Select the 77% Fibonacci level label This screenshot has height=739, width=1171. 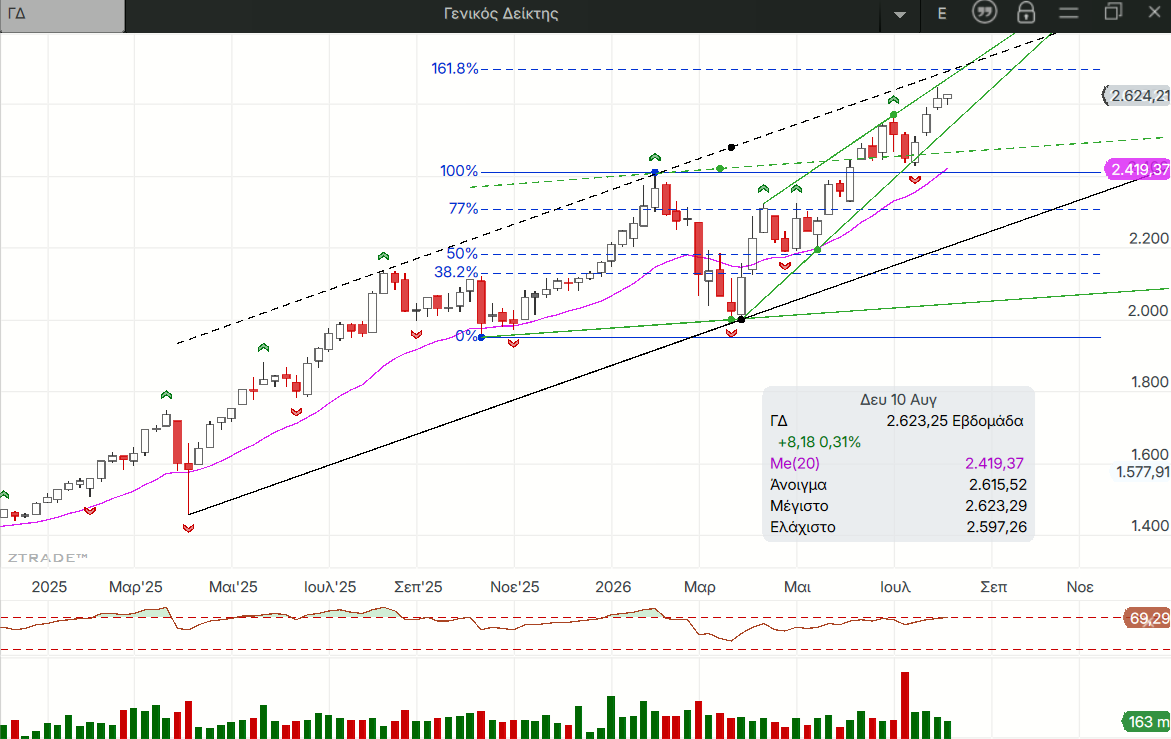463,208
